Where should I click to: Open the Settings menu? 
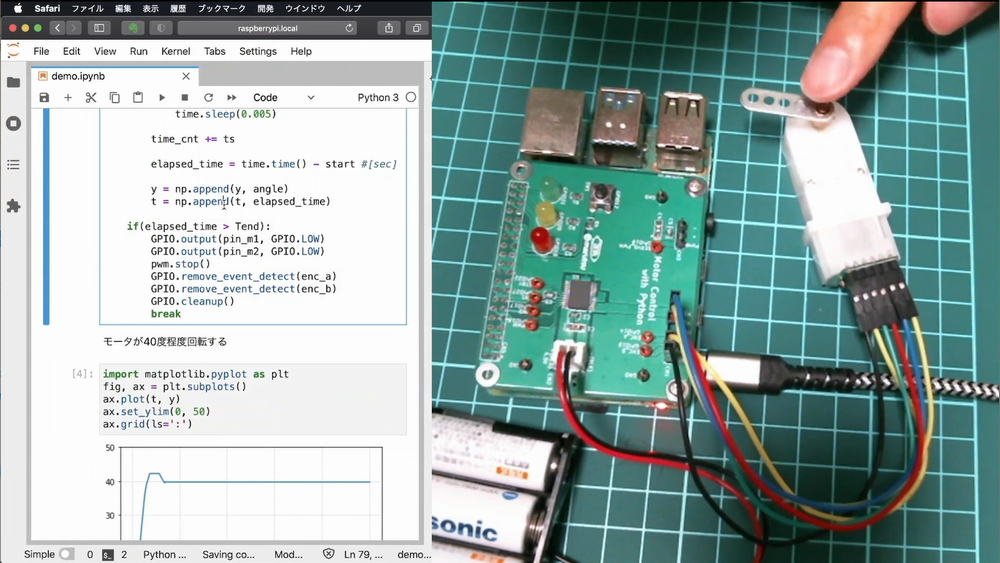pyautogui.click(x=258, y=51)
